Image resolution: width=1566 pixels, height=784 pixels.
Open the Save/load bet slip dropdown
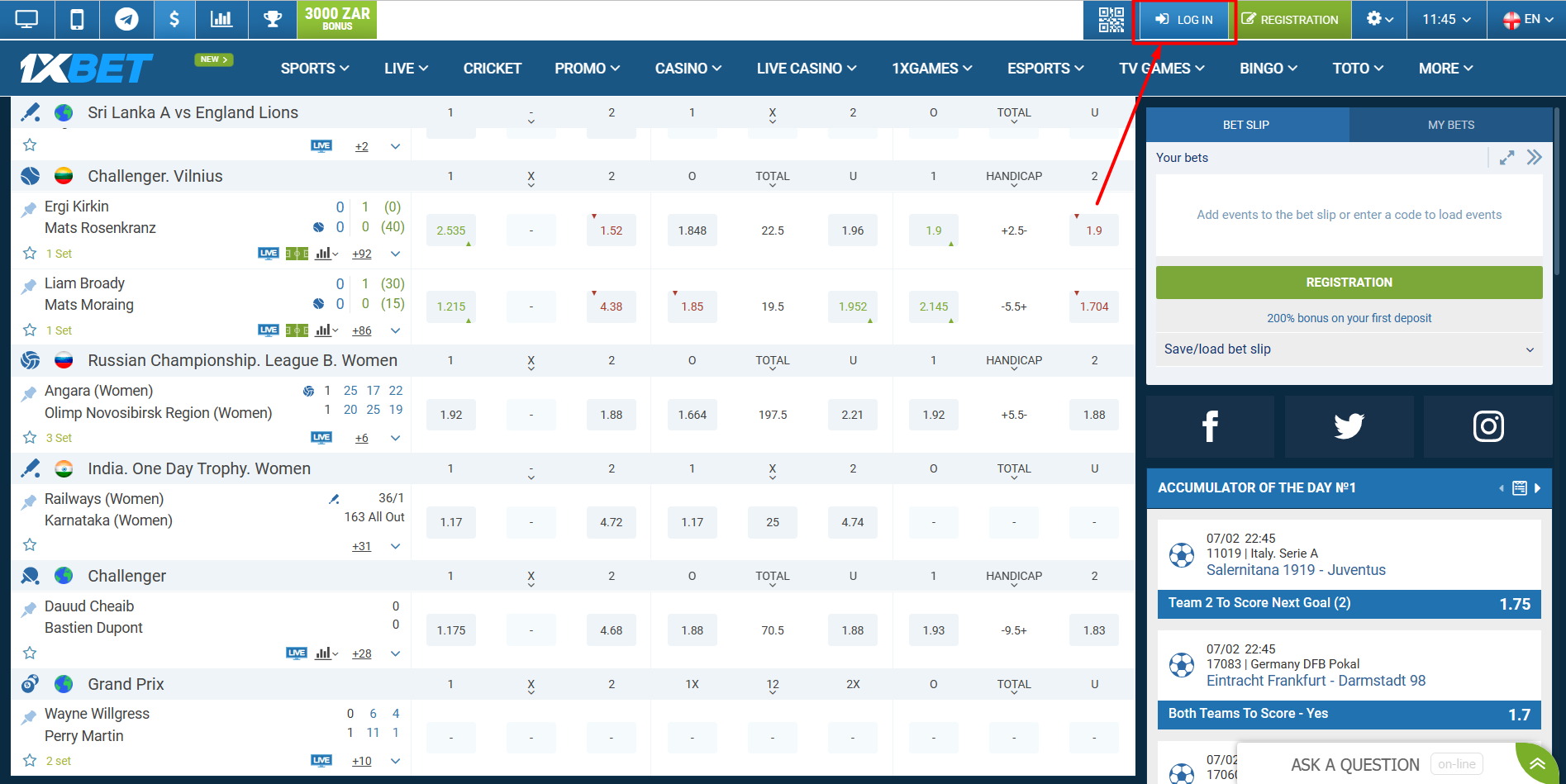1349,349
